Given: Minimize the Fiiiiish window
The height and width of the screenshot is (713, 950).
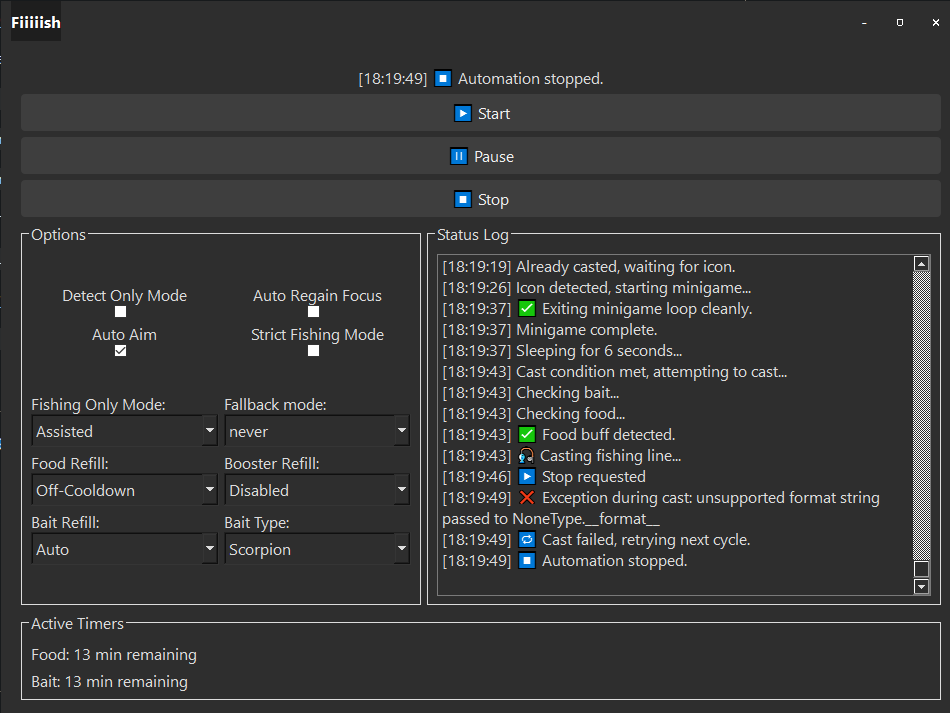Looking at the screenshot, I should [864, 22].
